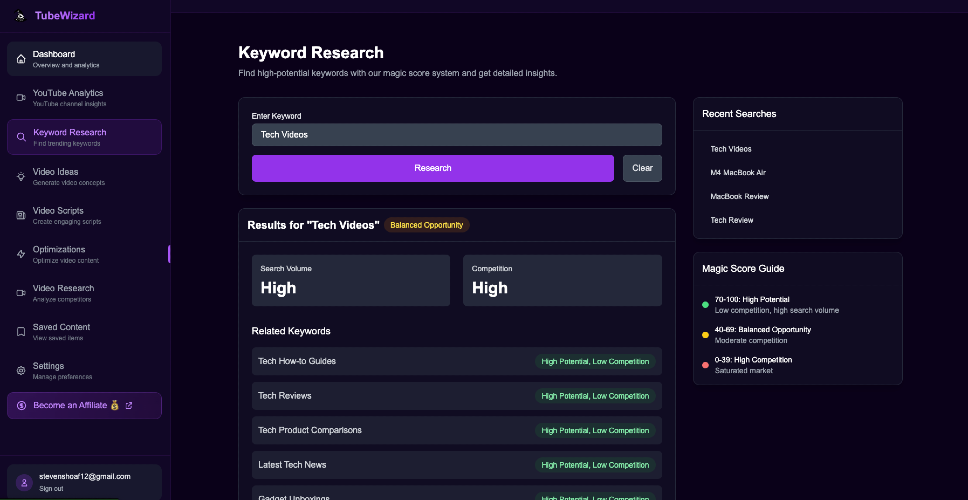Go to Video Research page
The height and width of the screenshot is (500, 968).
[x=85, y=293]
